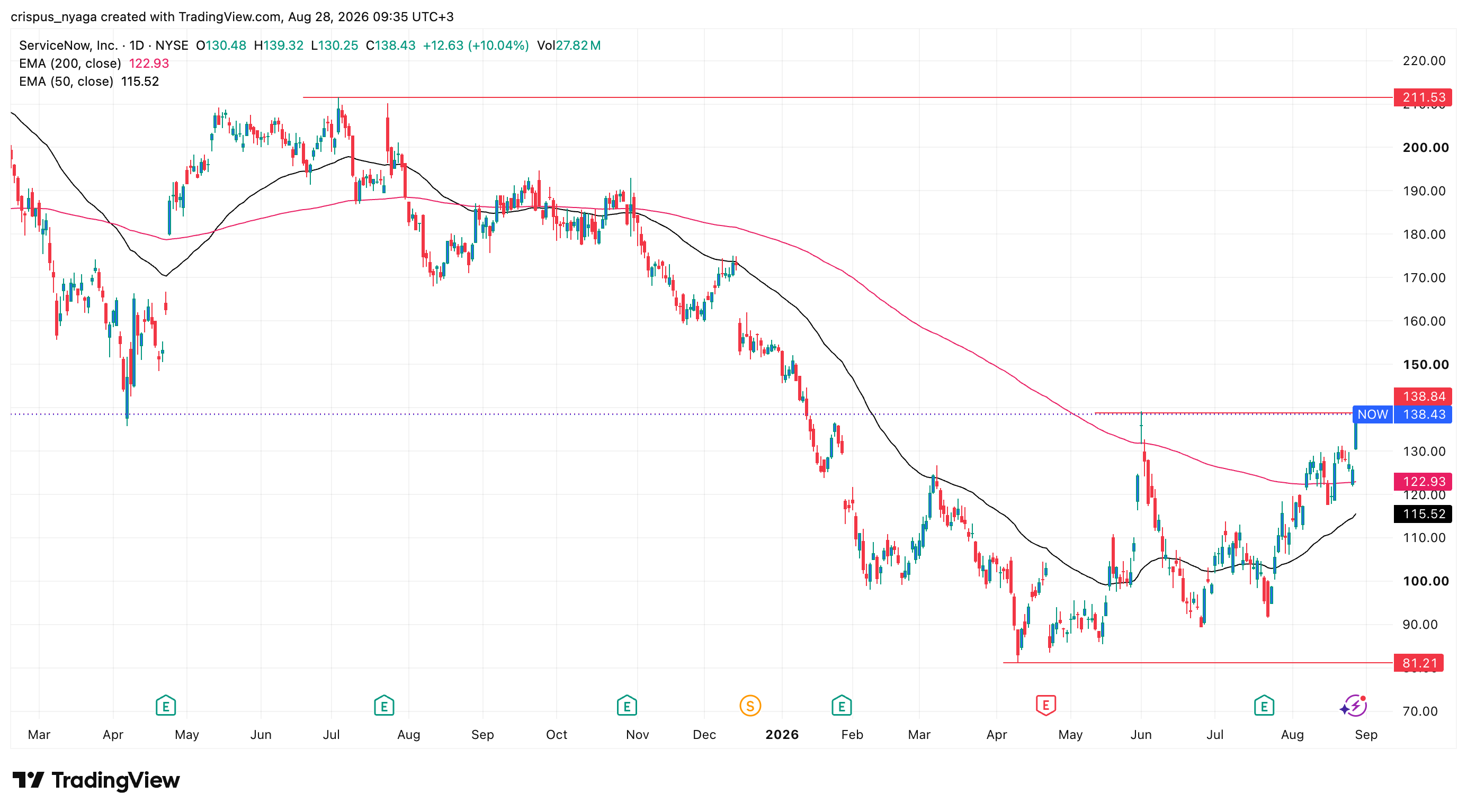The height and width of the screenshot is (812, 1467).
Task: Select the blue 138.43 current price label
Action: click(x=1423, y=414)
